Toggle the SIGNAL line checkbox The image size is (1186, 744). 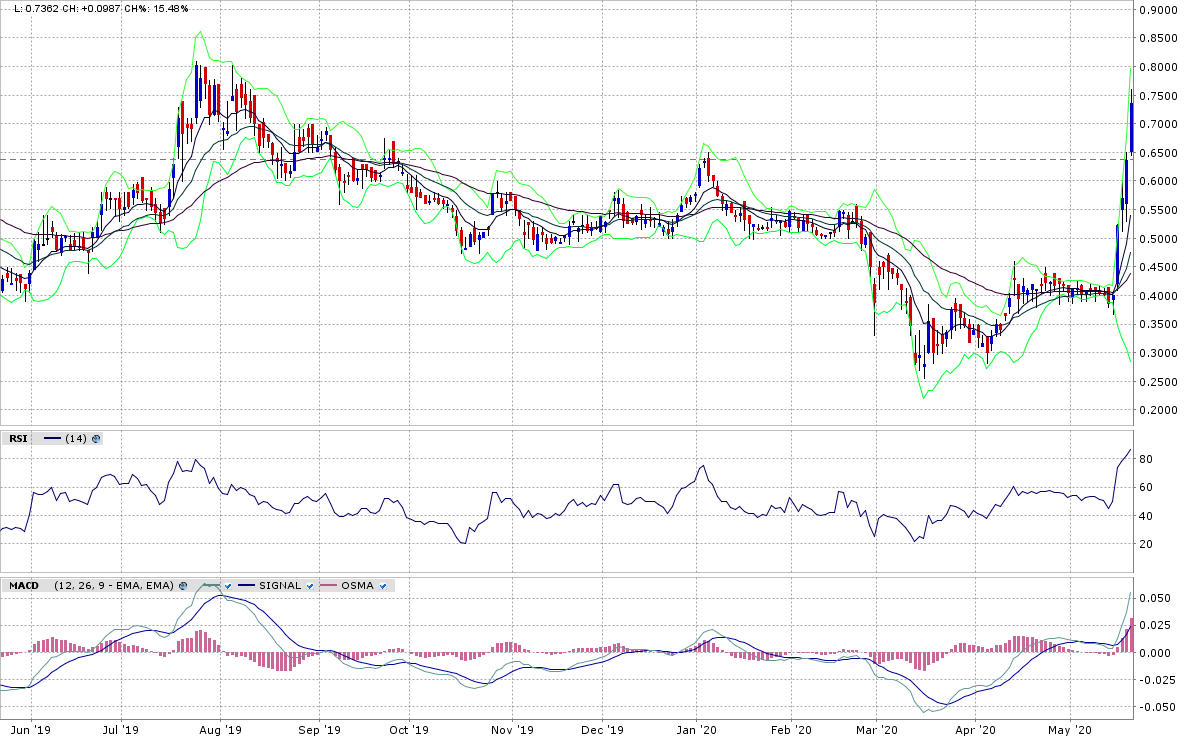(x=310, y=586)
